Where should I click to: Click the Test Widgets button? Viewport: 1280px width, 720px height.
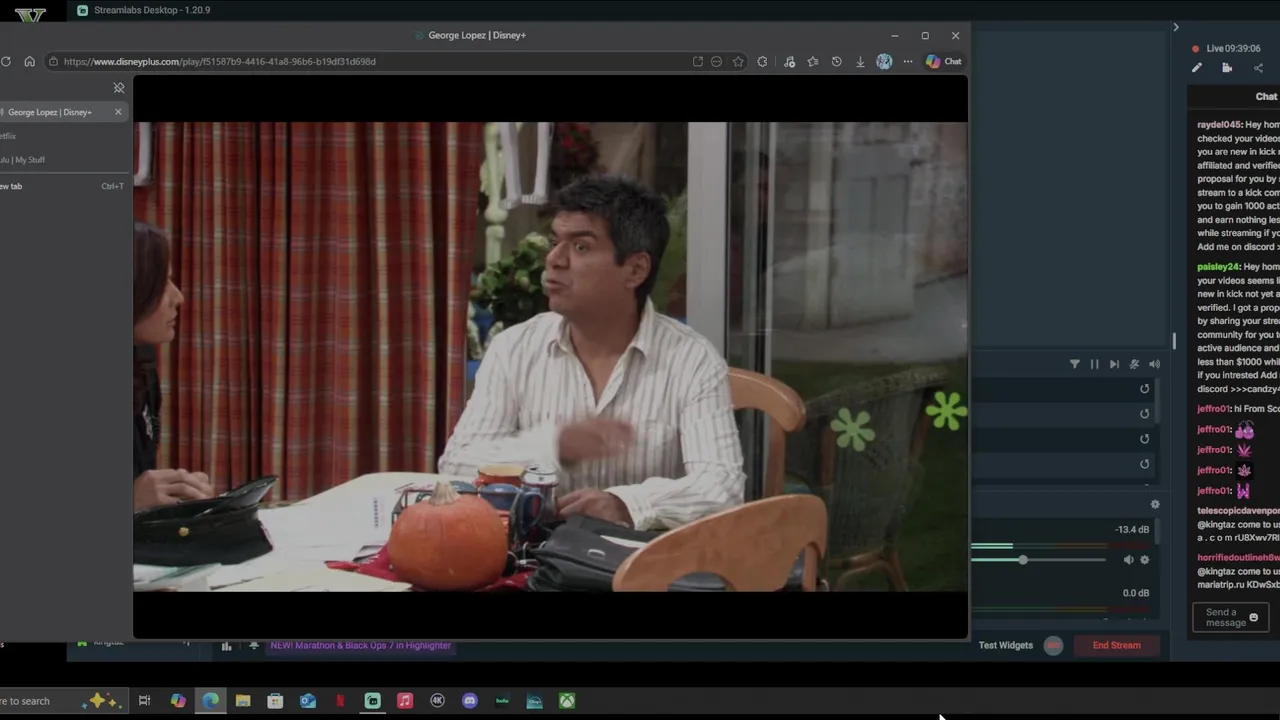click(1005, 646)
